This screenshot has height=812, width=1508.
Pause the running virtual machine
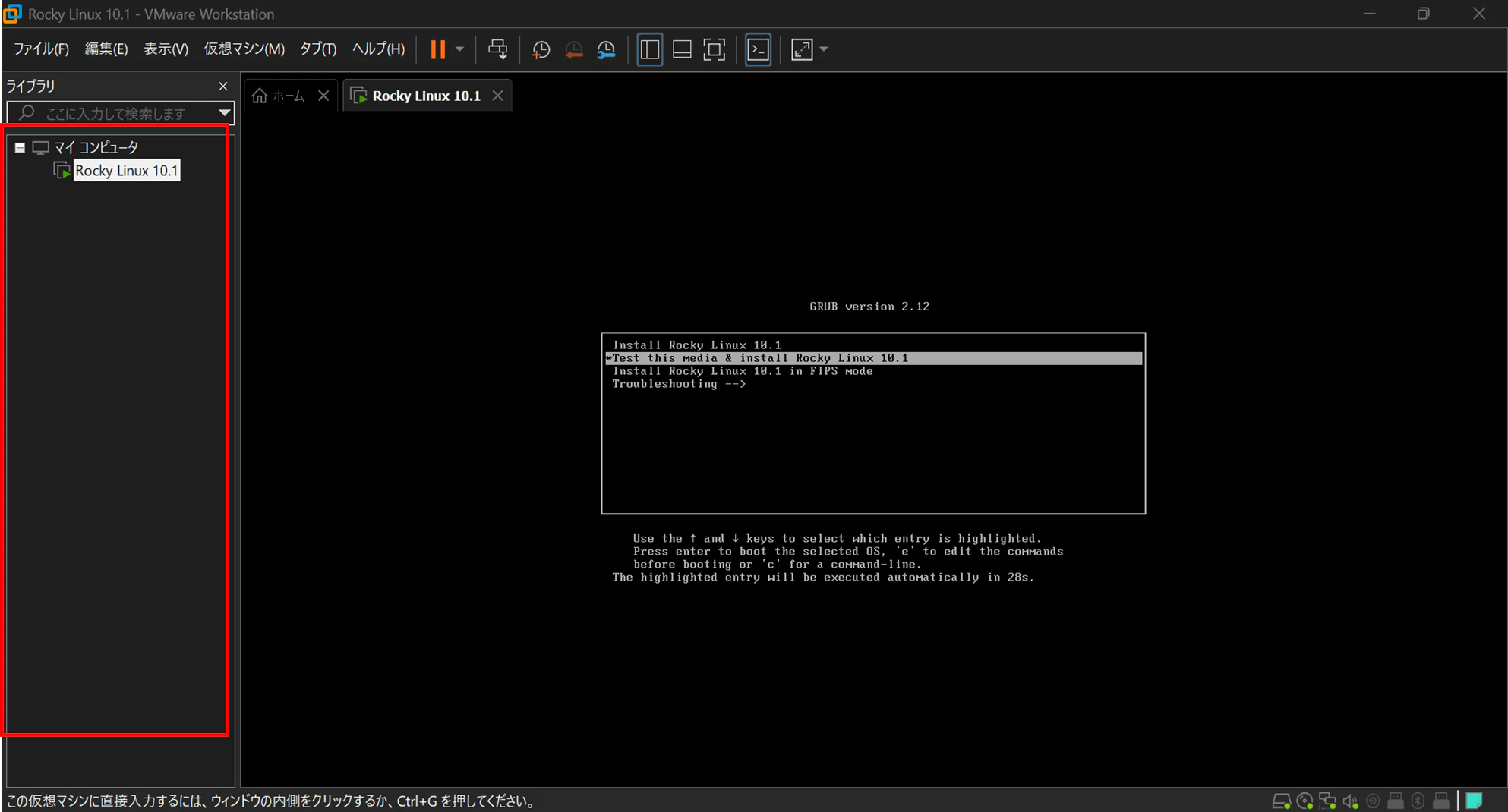(438, 50)
